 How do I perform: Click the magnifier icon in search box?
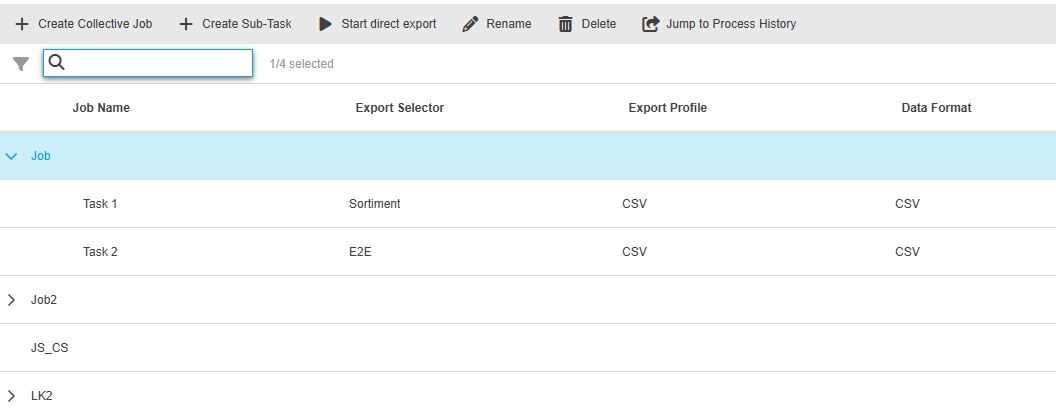[x=57, y=63]
